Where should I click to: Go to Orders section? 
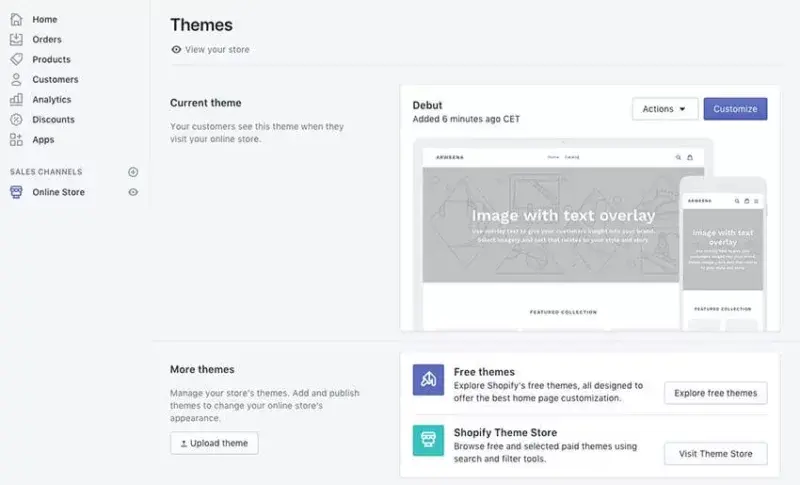coord(47,39)
